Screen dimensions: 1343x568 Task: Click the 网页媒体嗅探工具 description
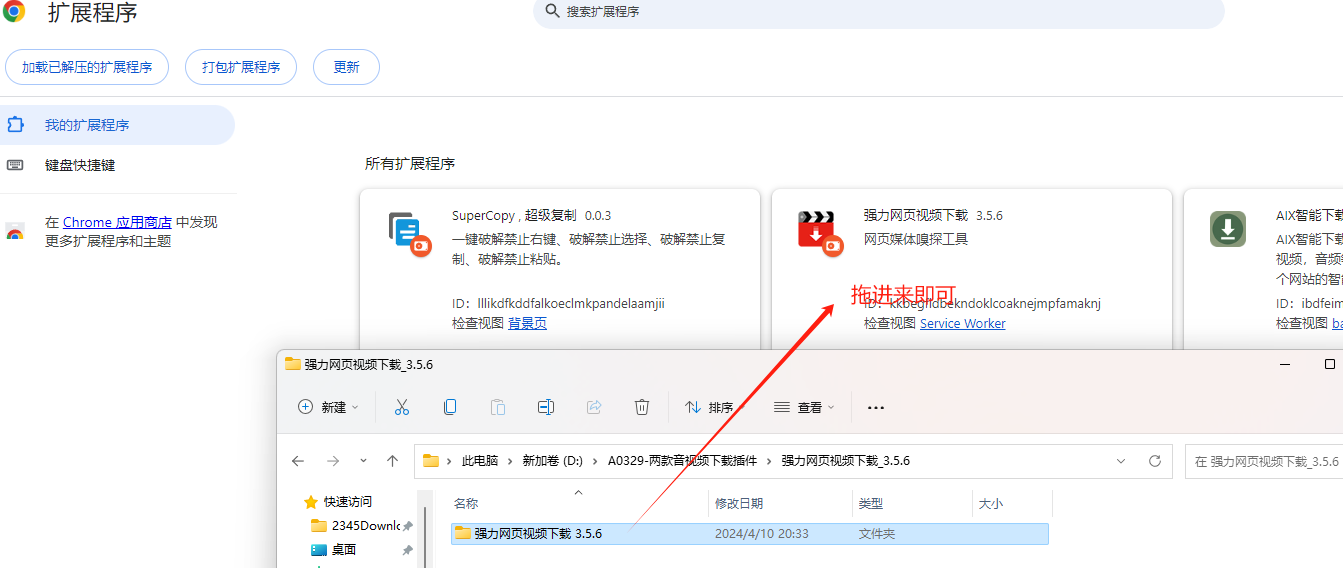coord(916,239)
